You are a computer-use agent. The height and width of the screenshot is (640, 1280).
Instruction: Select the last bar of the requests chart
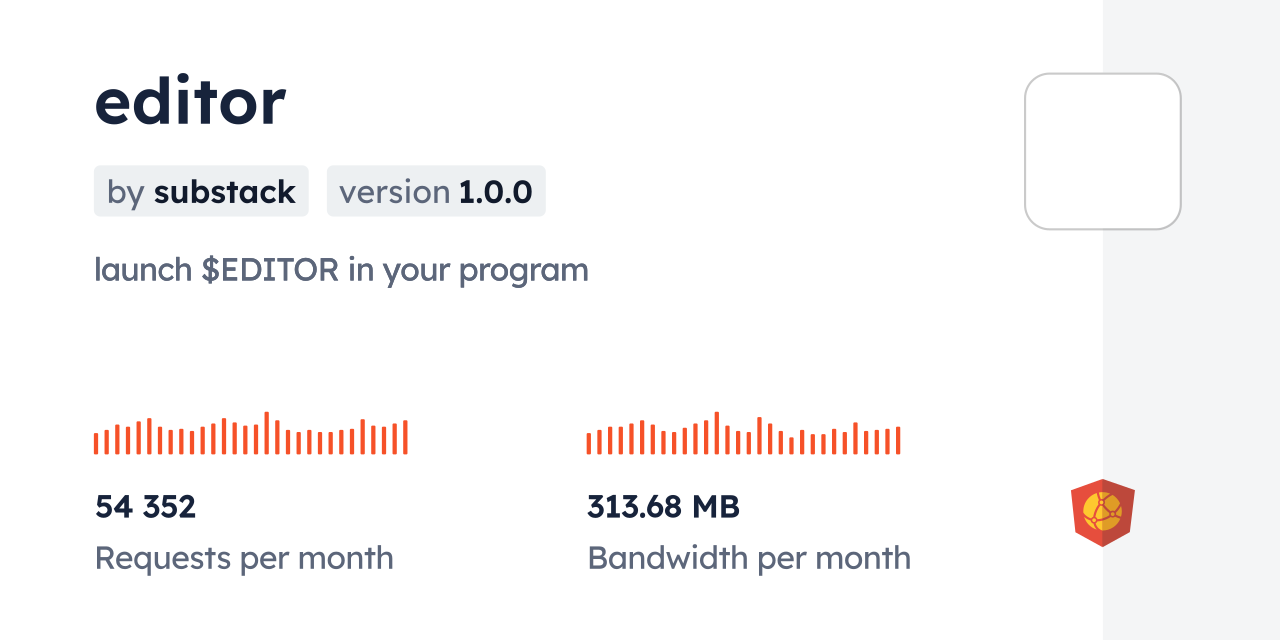[x=405, y=437]
